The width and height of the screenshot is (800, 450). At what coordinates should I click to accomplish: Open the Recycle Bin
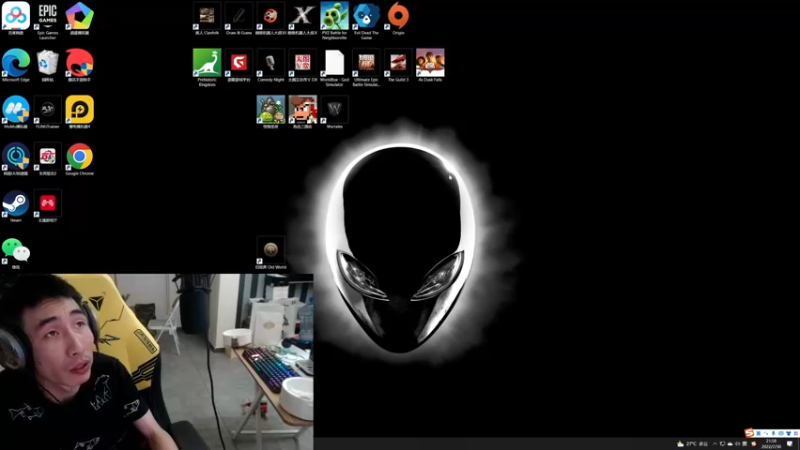(x=47, y=63)
